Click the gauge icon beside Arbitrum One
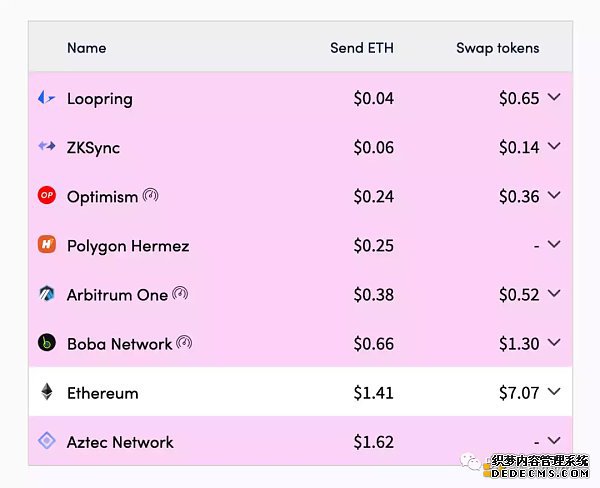 pyautogui.click(x=180, y=294)
